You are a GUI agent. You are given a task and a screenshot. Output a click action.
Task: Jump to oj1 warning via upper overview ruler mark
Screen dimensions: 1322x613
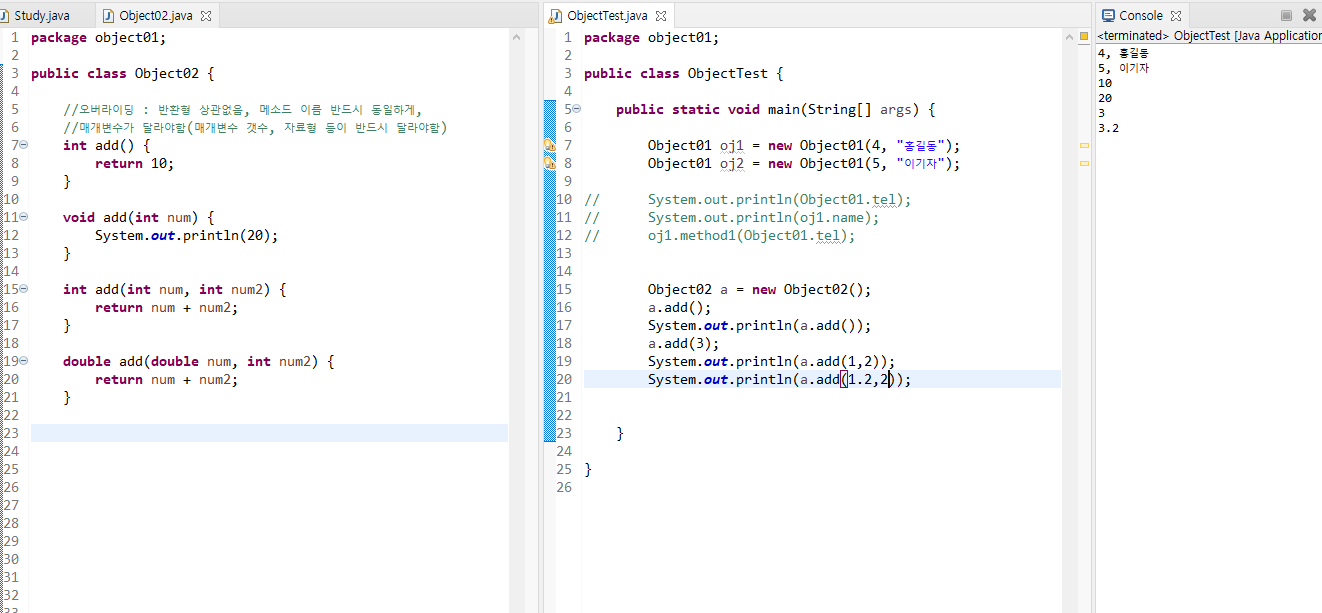click(x=1084, y=146)
